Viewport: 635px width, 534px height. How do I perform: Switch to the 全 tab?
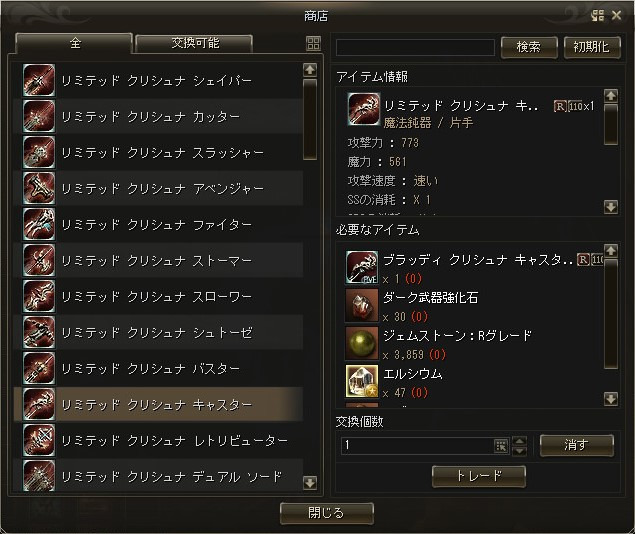click(74, 43)
